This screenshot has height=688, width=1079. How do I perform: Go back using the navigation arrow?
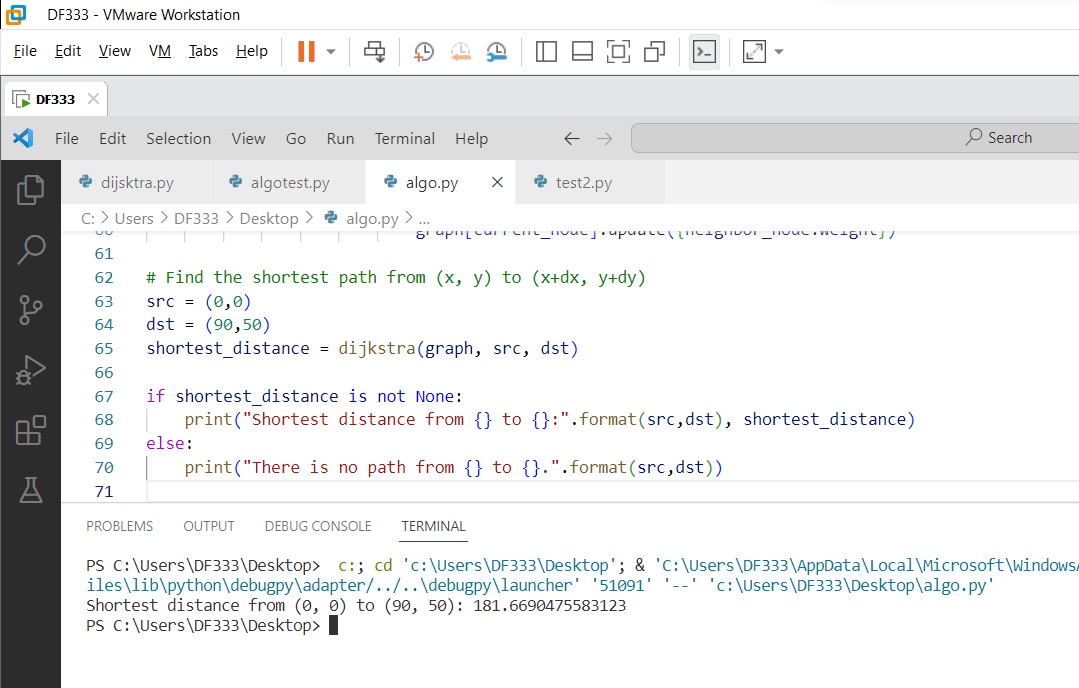571,139
